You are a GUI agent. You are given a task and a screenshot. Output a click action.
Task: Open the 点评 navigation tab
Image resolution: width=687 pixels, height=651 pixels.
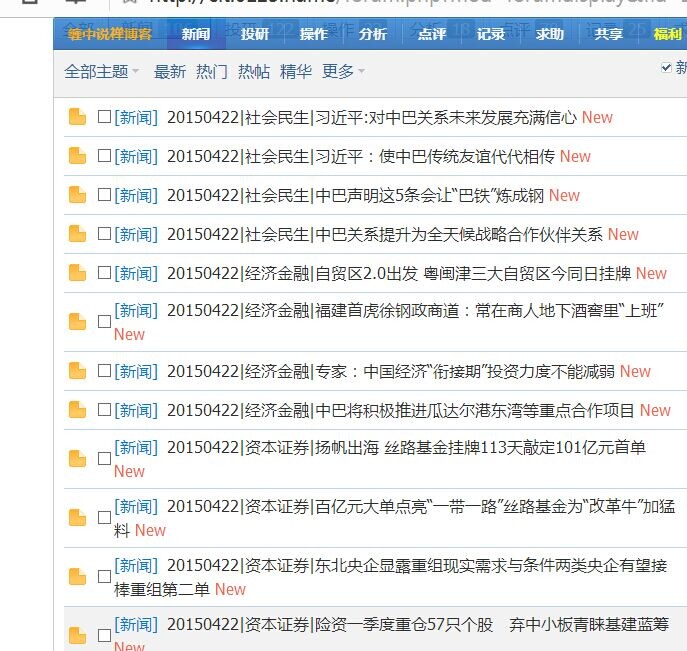[432, 34]
